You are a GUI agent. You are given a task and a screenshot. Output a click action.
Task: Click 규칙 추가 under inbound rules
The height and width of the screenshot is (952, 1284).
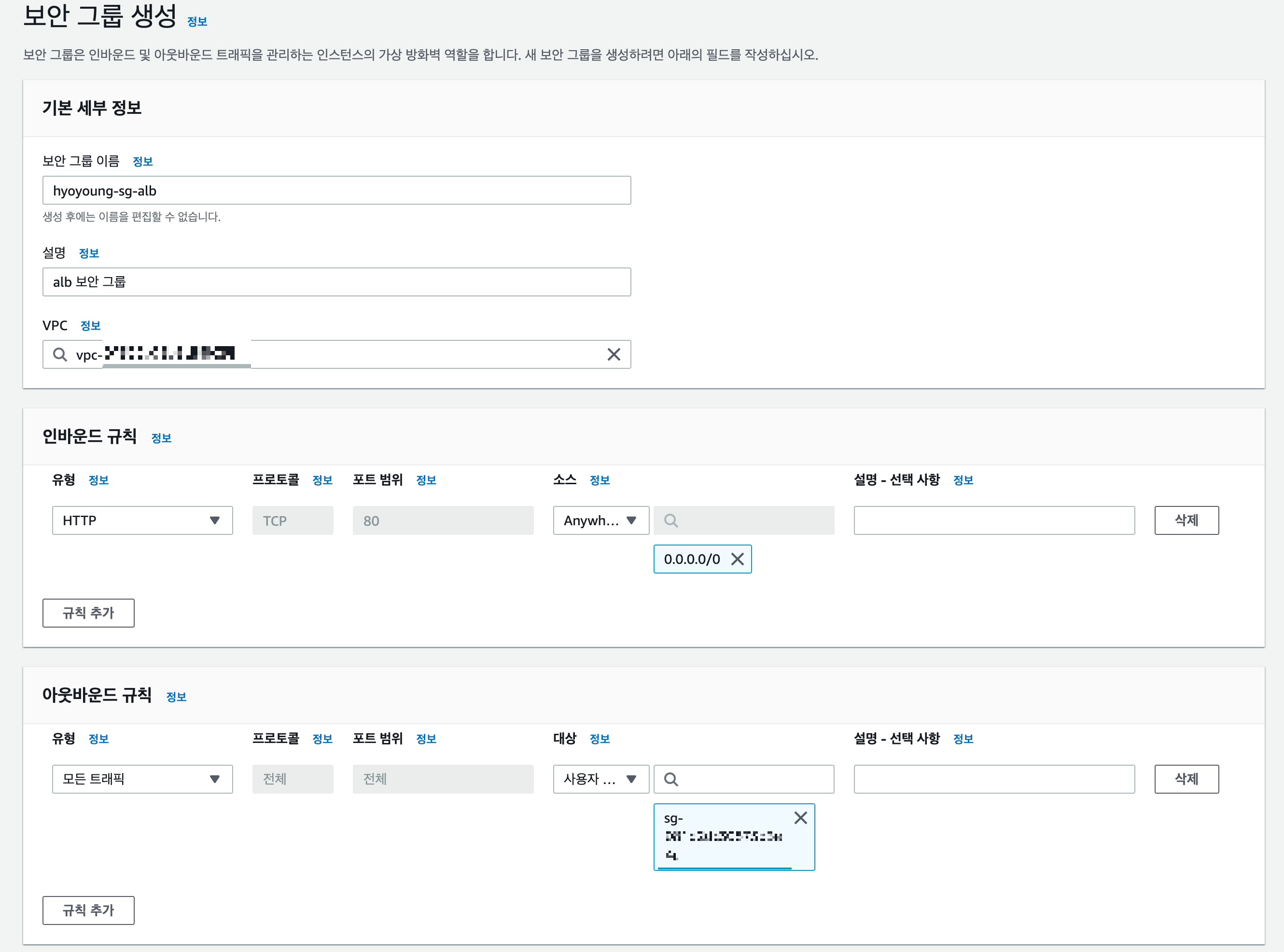coord(88,613)
